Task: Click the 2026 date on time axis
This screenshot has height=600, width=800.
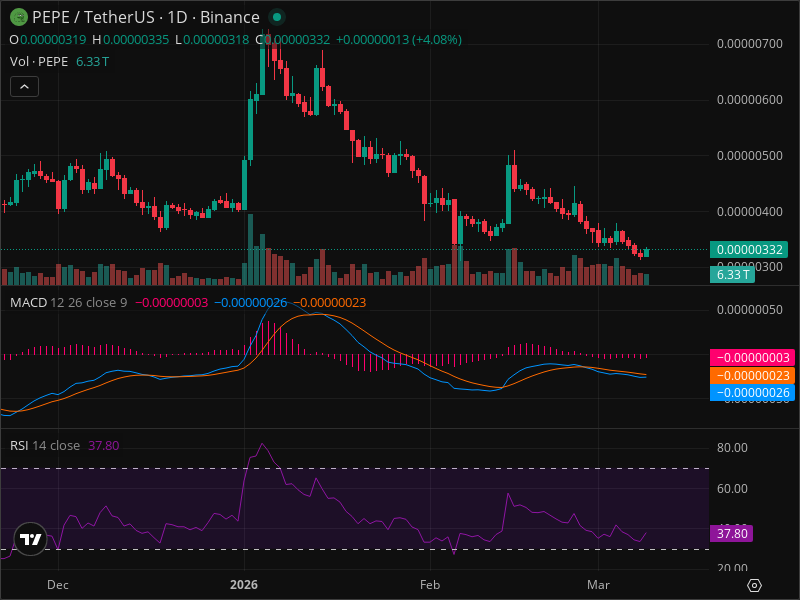Action: coord(244,585)
